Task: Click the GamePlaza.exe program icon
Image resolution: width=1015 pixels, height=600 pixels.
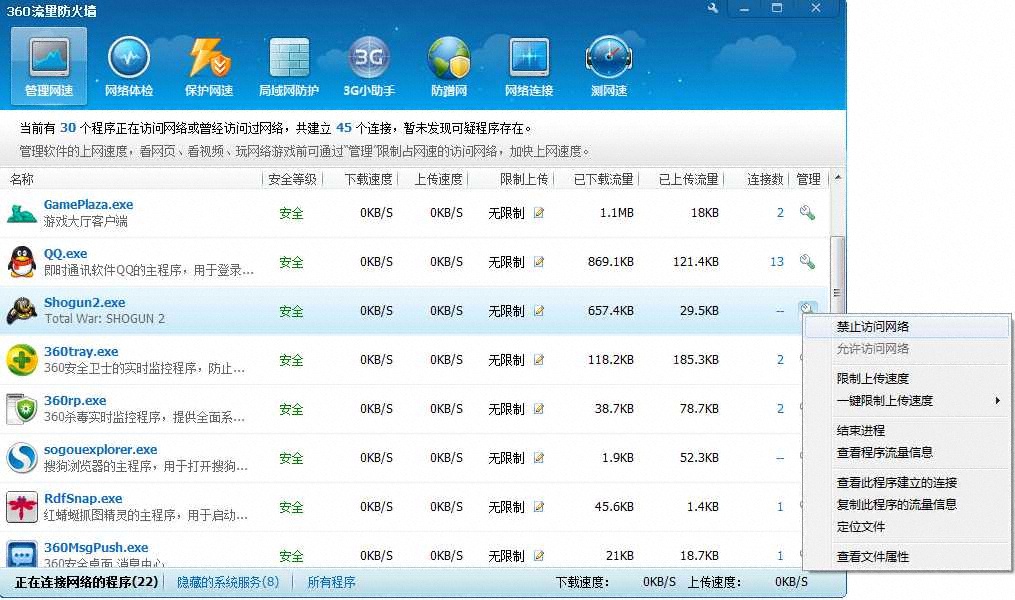Action: click(21, 213)
